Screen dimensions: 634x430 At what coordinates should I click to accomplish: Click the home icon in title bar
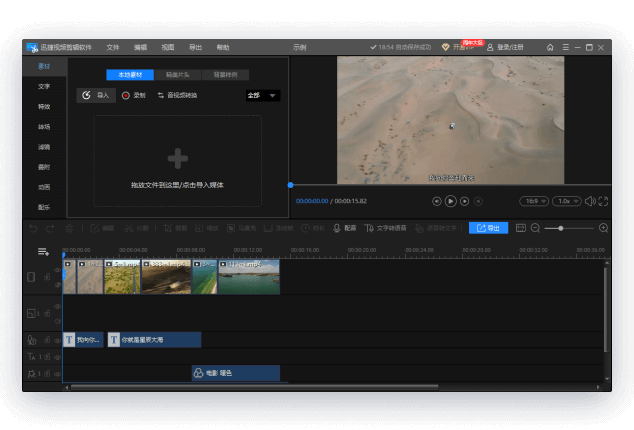550,47
